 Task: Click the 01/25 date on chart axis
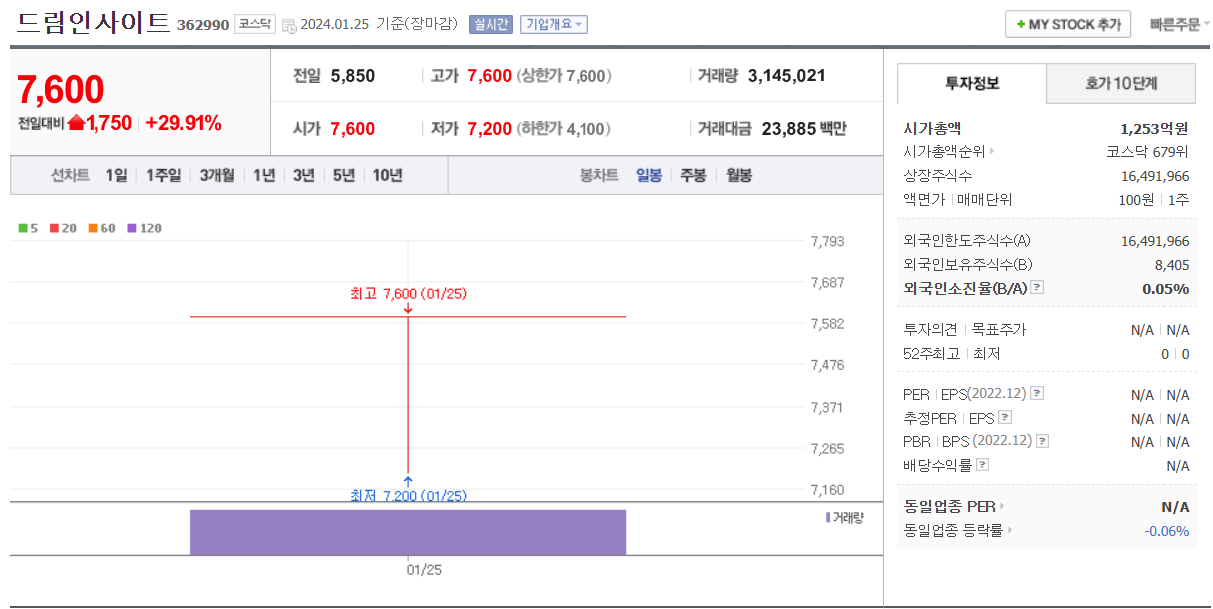coord(424,569)
